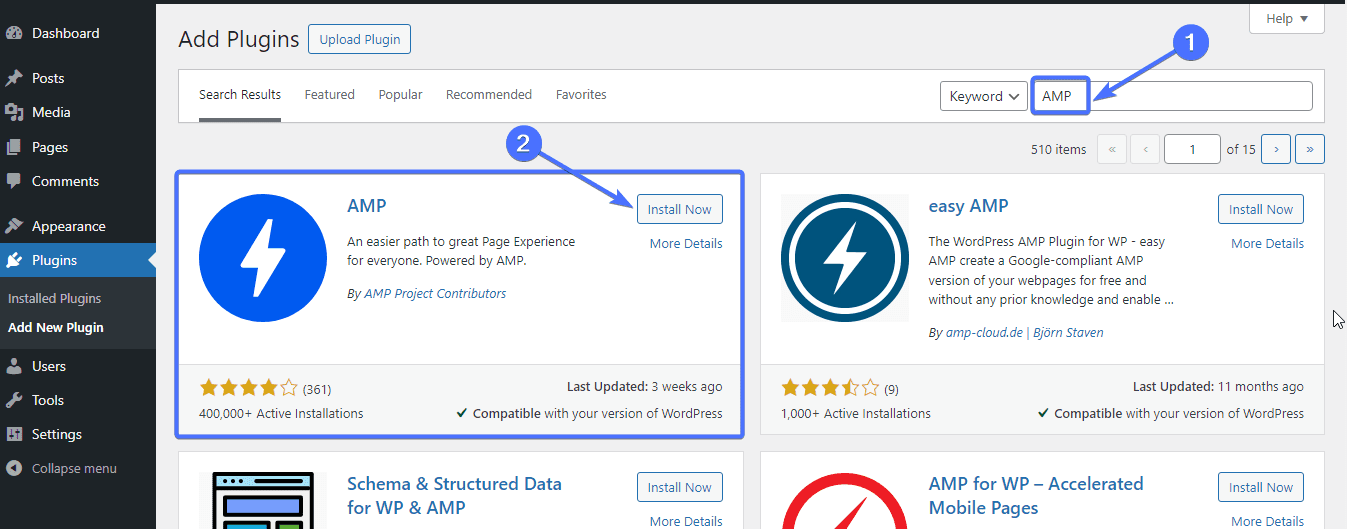Screen dimensions: 1347x529
Task: Click the 510 items count text
Action: (1058, 149)
